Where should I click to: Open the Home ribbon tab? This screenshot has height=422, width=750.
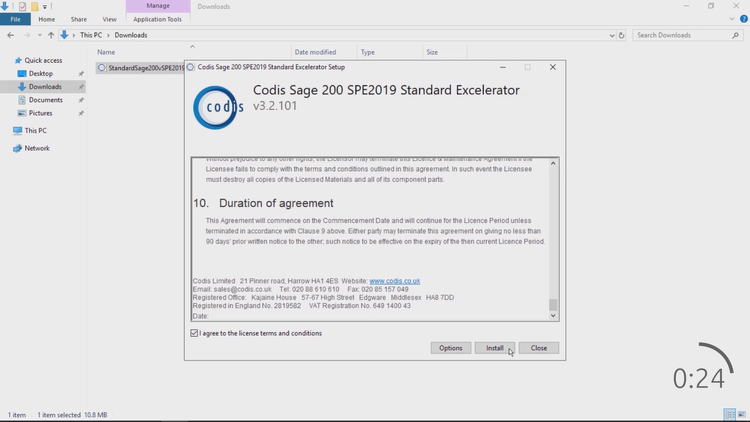pyautogui.click(x=46, y=19)
